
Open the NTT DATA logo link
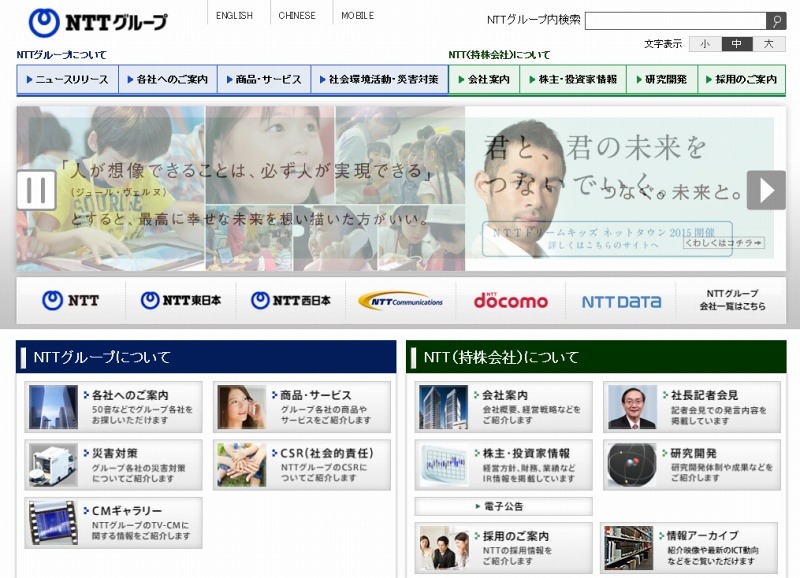click(621, 301)
